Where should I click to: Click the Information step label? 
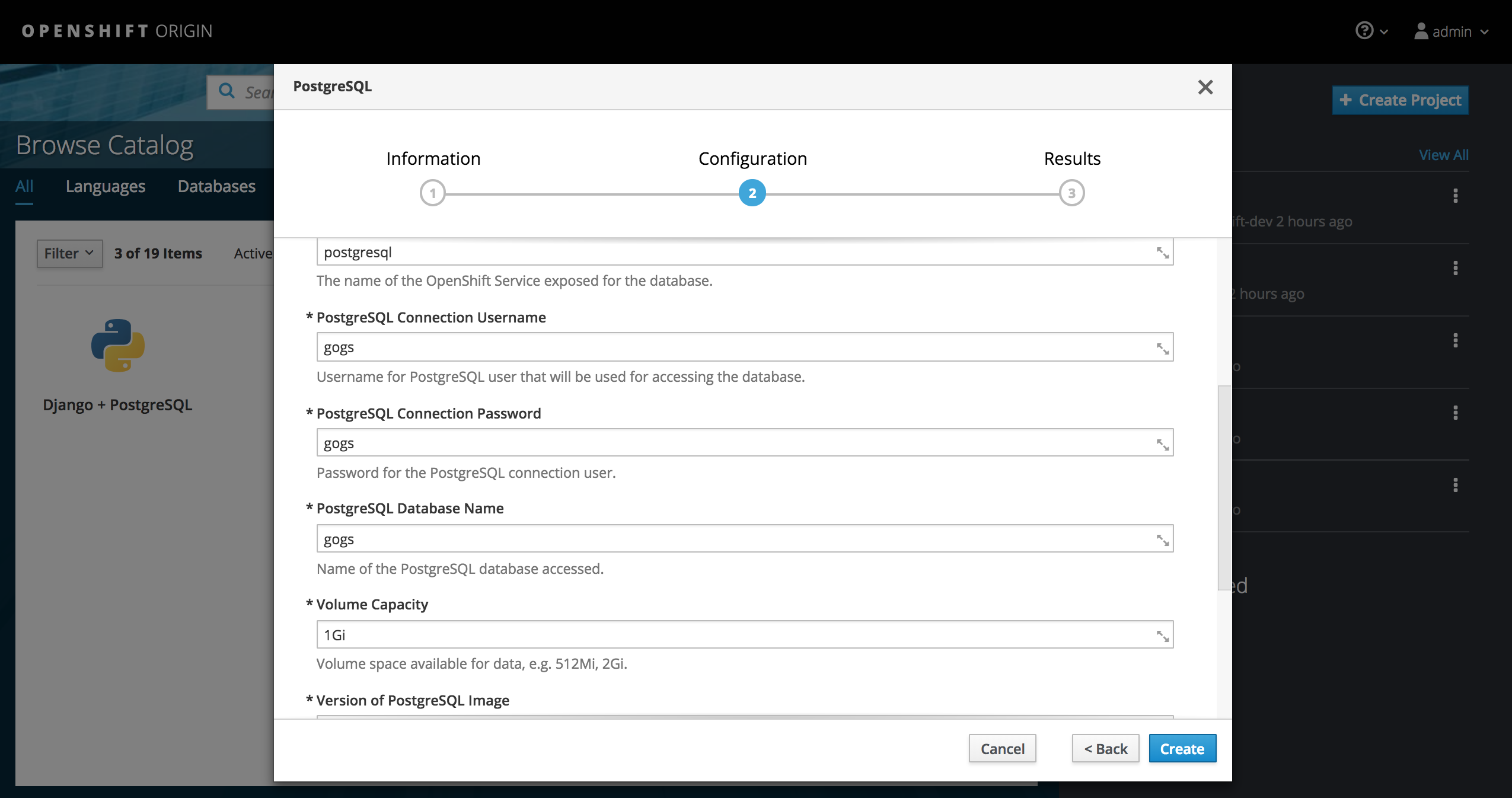[433, 159]
